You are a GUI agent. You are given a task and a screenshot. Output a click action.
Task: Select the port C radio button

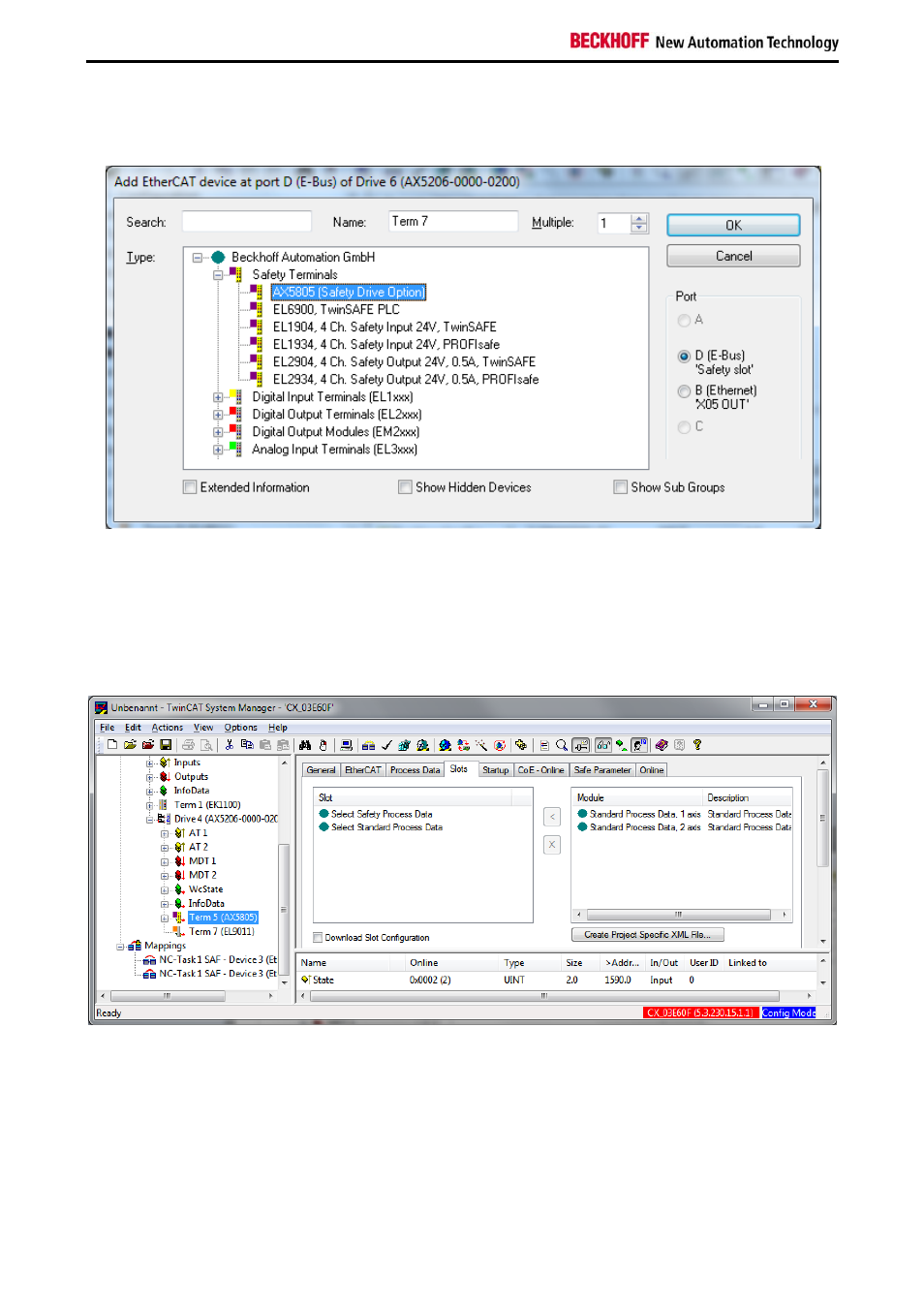[x=684, y=427]
